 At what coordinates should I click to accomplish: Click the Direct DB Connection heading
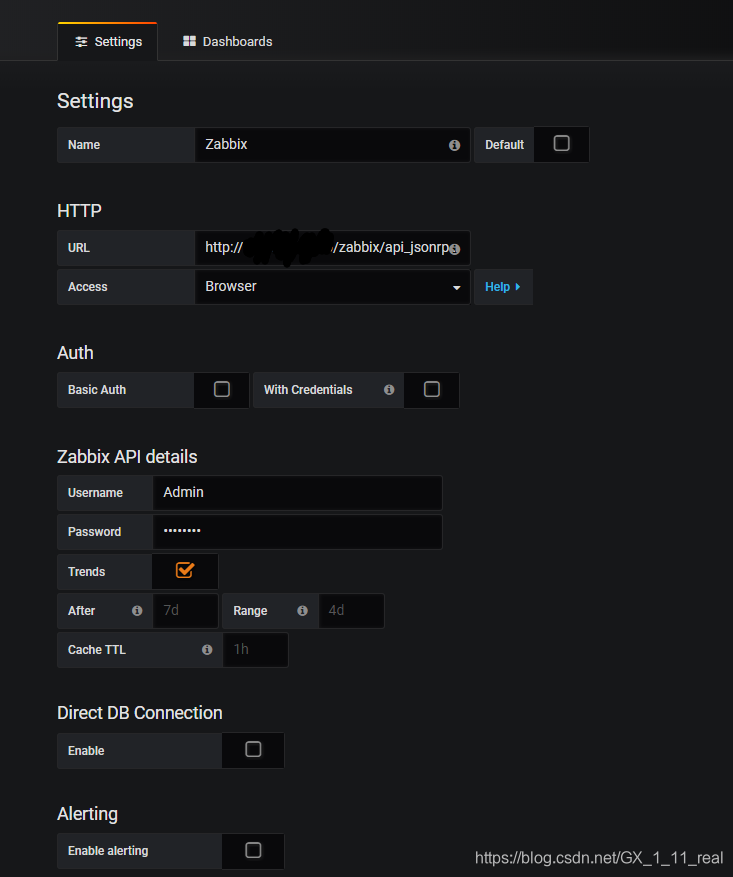[x=140, y=713]
